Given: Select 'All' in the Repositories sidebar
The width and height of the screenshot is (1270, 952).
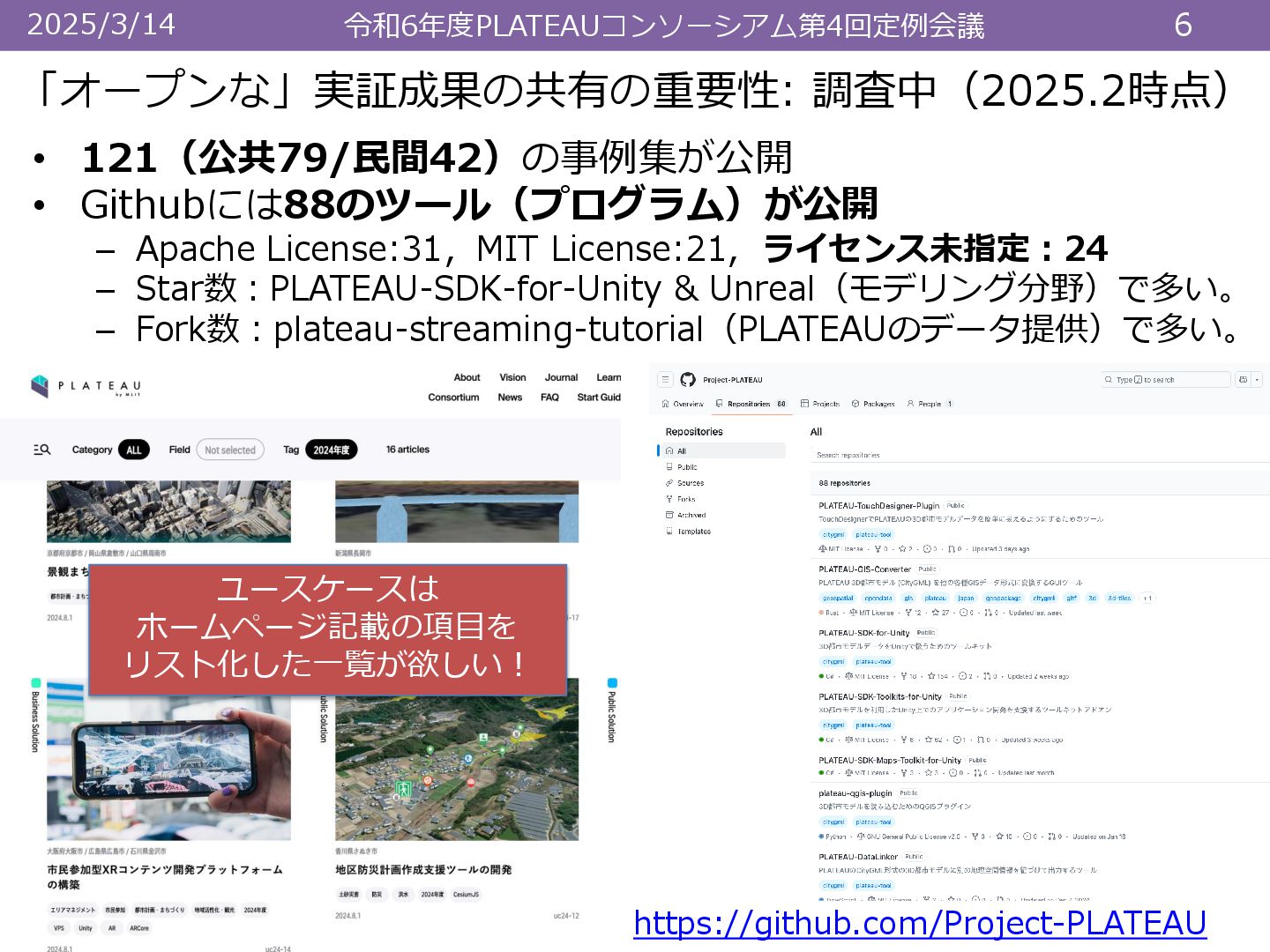Looking at the screenshot, I should [722, 450].
